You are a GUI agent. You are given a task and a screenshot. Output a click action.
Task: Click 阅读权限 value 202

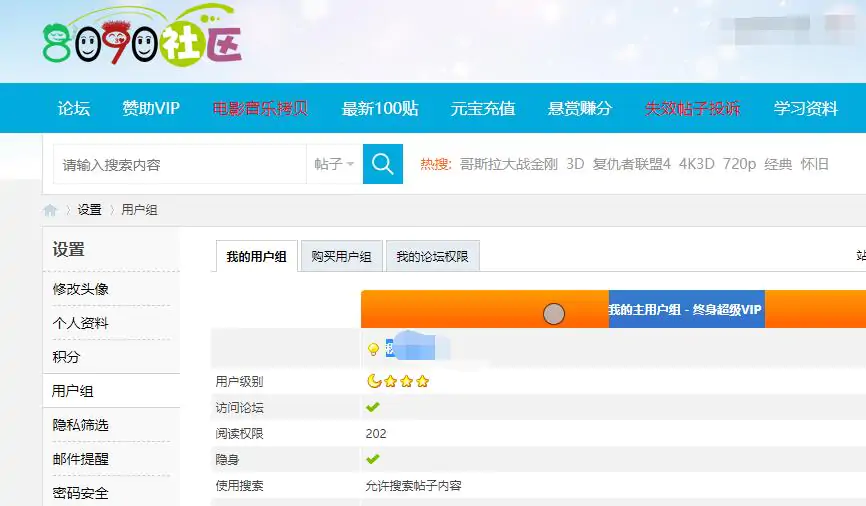click(x=376, y=434)
